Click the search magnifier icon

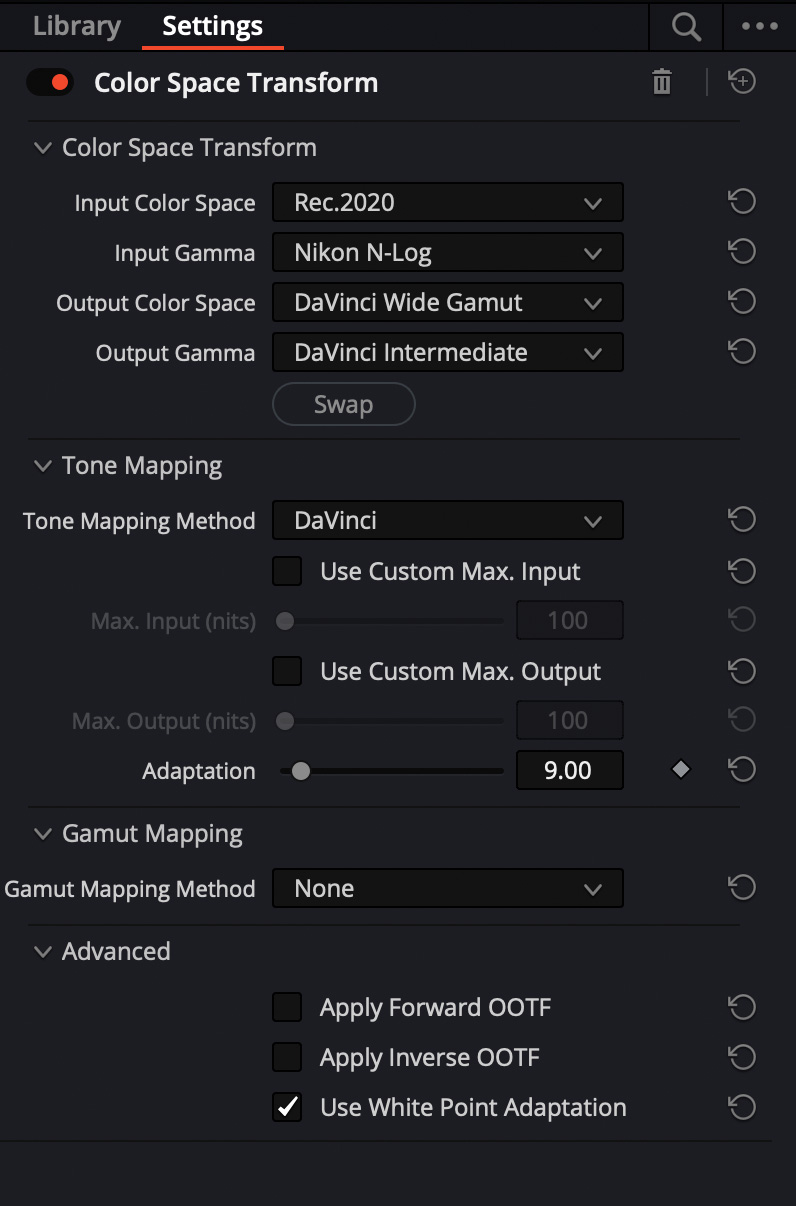pos(686,27)
